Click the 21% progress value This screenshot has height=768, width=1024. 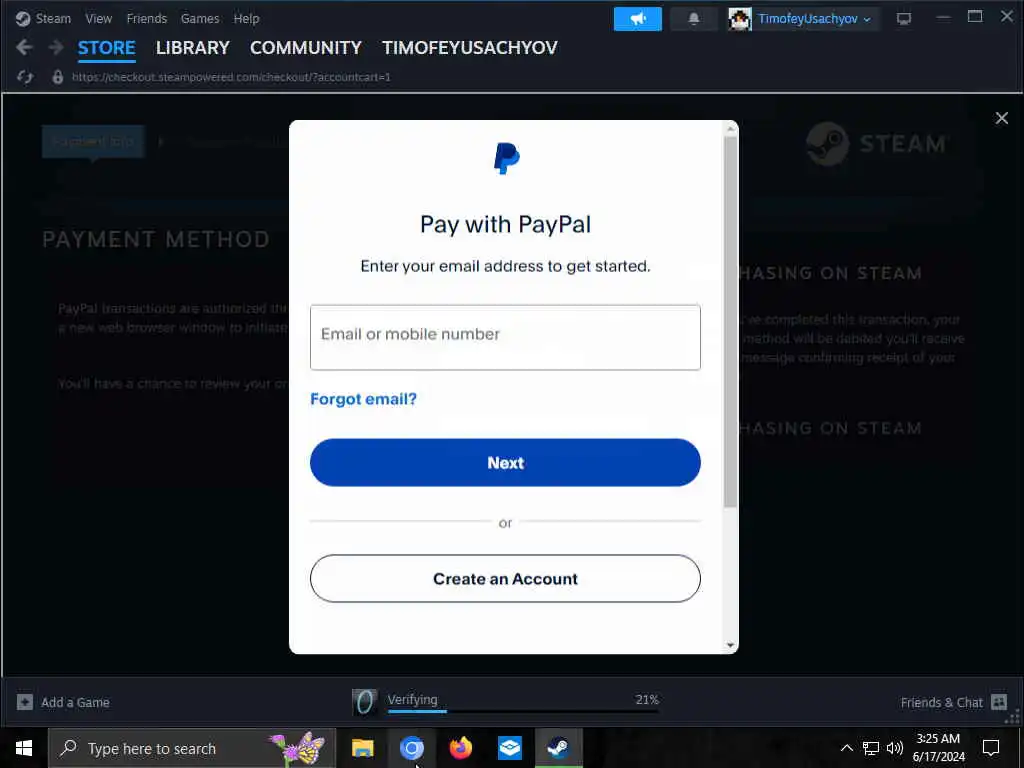coord(647,699)
